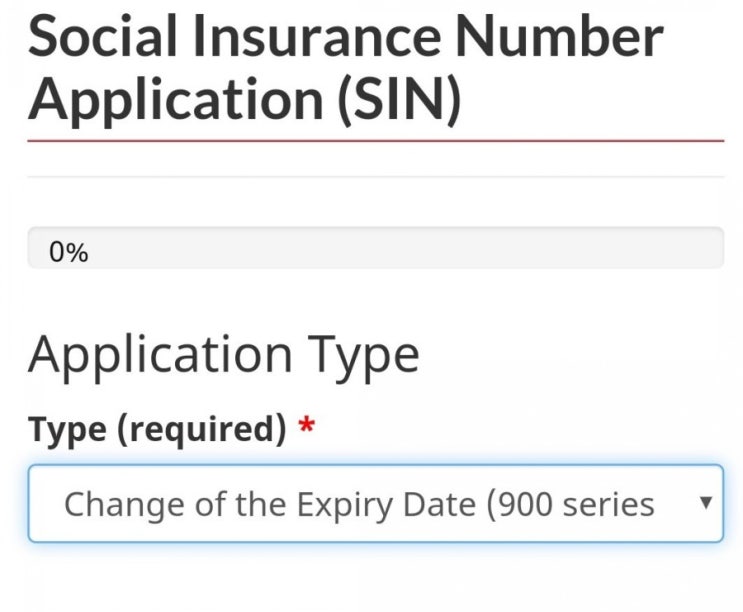Click the thin gray divider above the progress bar
This screenshot has height=612, width=743.
pos(375,178)
